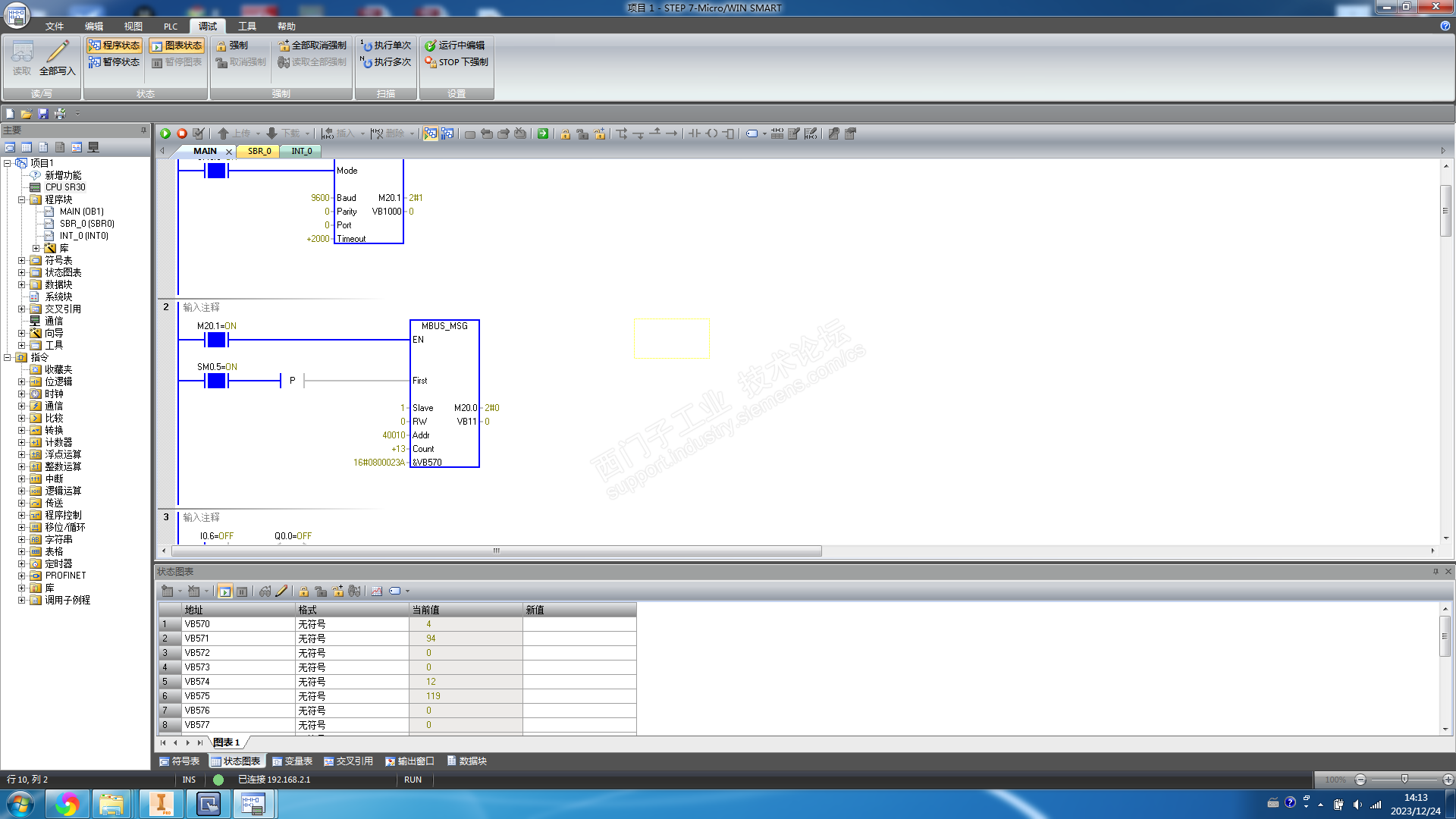This screenshot has width=1456, height=819.
Task: Toggle 程序状态 monitoring button
Action: (x=114, y=45)
